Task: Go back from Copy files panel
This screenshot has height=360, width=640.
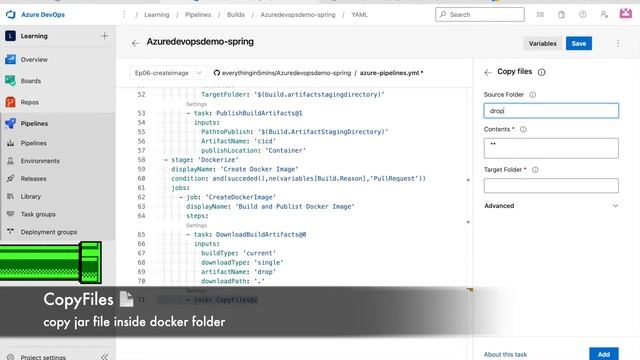Action: click(x=488, y=73)
